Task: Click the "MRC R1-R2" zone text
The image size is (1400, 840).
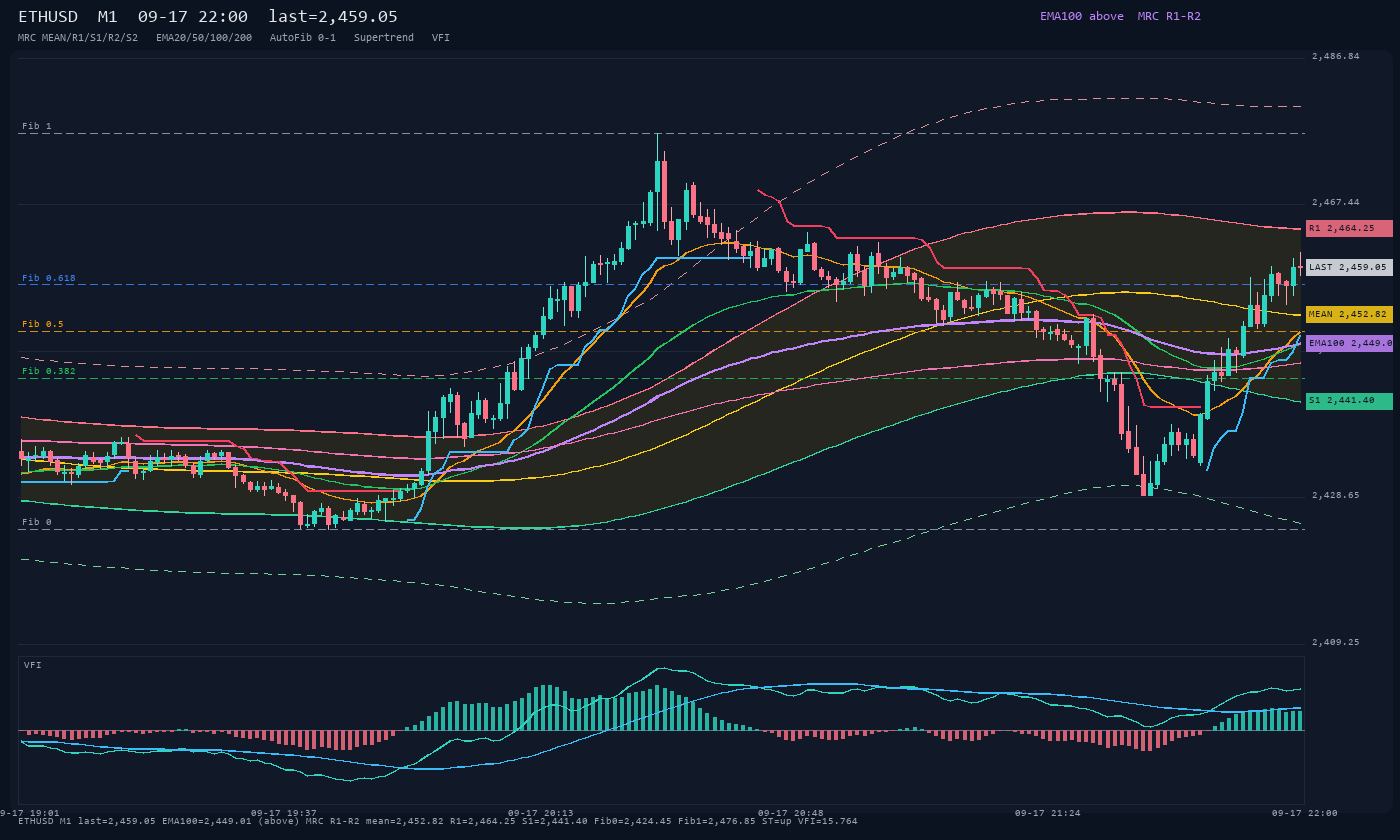Action: [x=1169, y=16]
